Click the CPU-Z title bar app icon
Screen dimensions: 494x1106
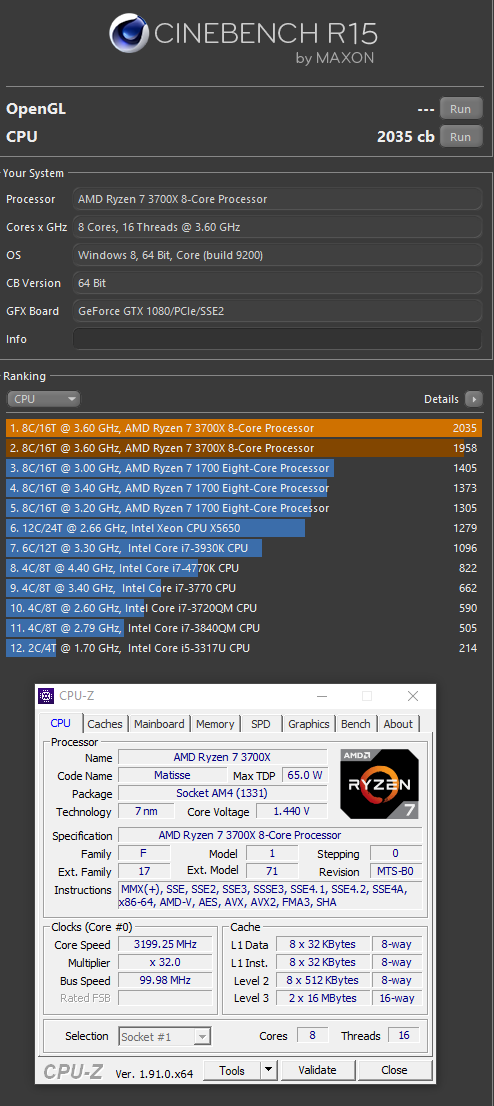coord(46,696)
